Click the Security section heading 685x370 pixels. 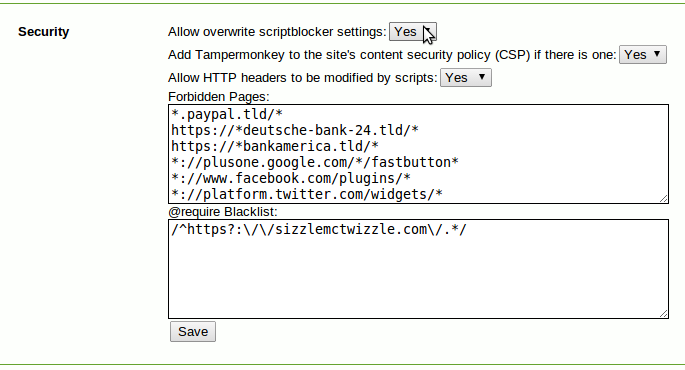(44, 32)
